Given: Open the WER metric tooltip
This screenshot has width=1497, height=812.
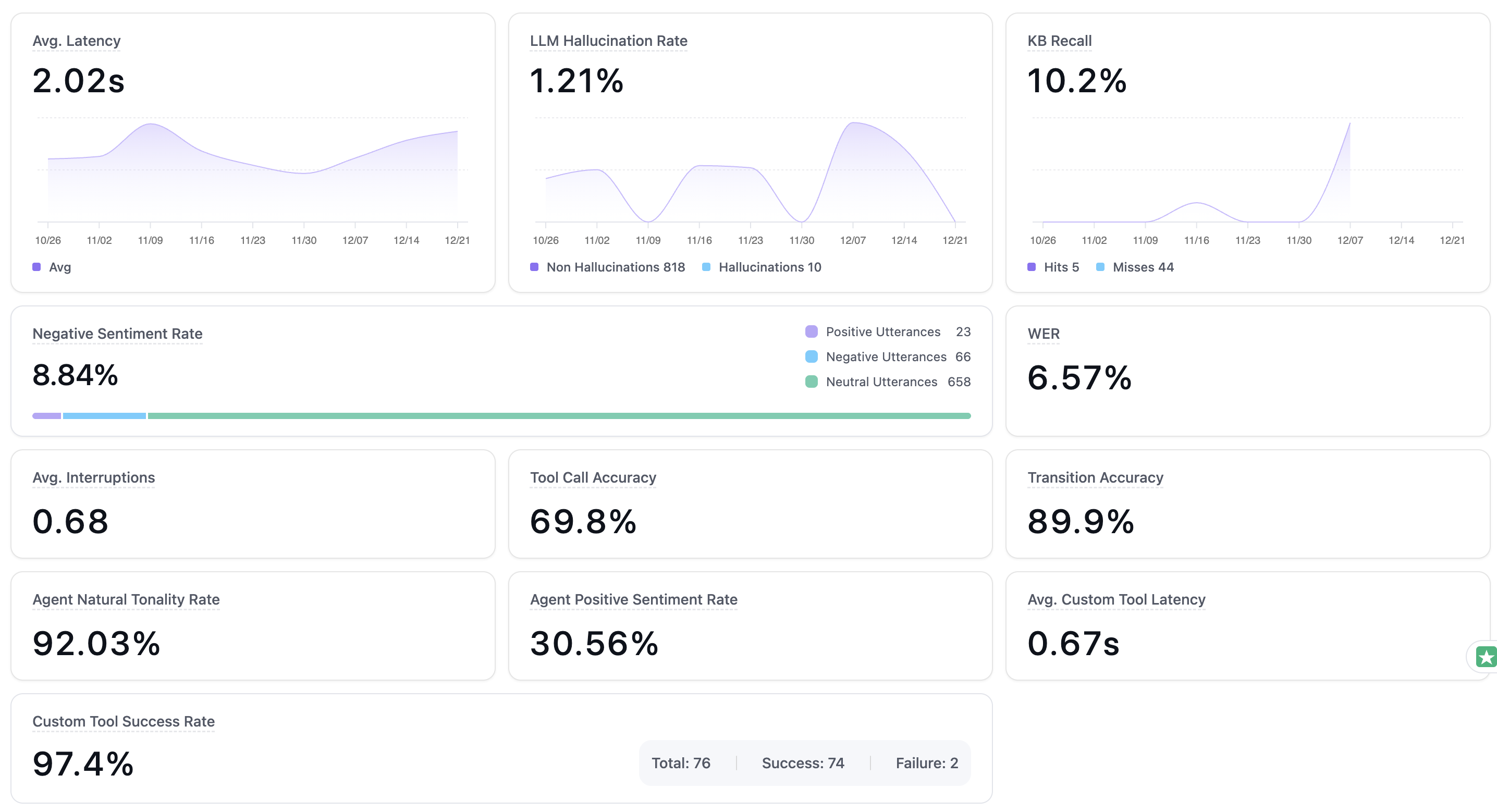Looking at the screenshot, I should click(x=1042, y=334).
